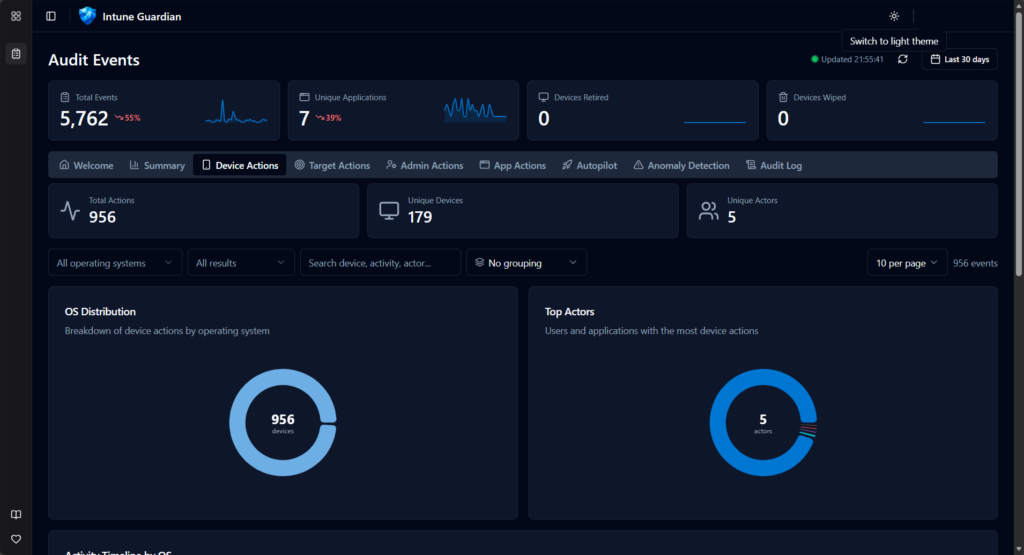Viewport: 1024px width, 555px height.
Task: Click the heart icon in sidebar
Action: (x=16, y=539)
